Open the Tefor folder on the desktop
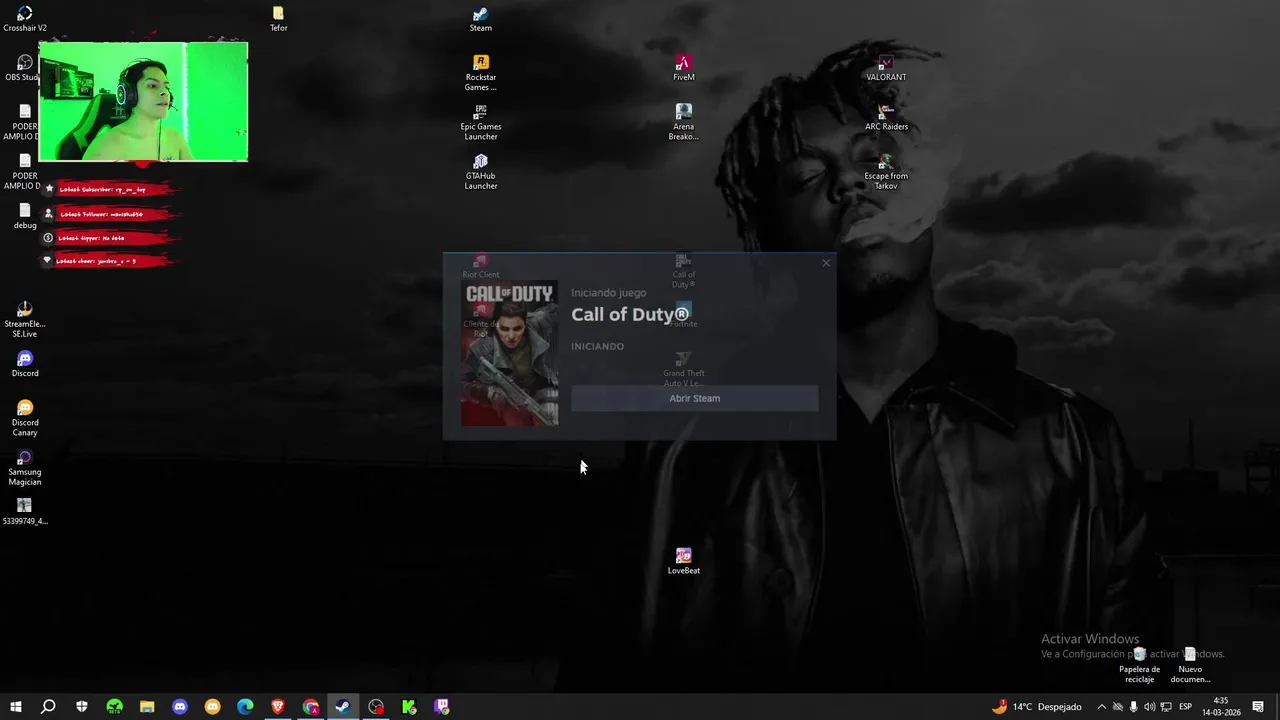 point(278,19)
